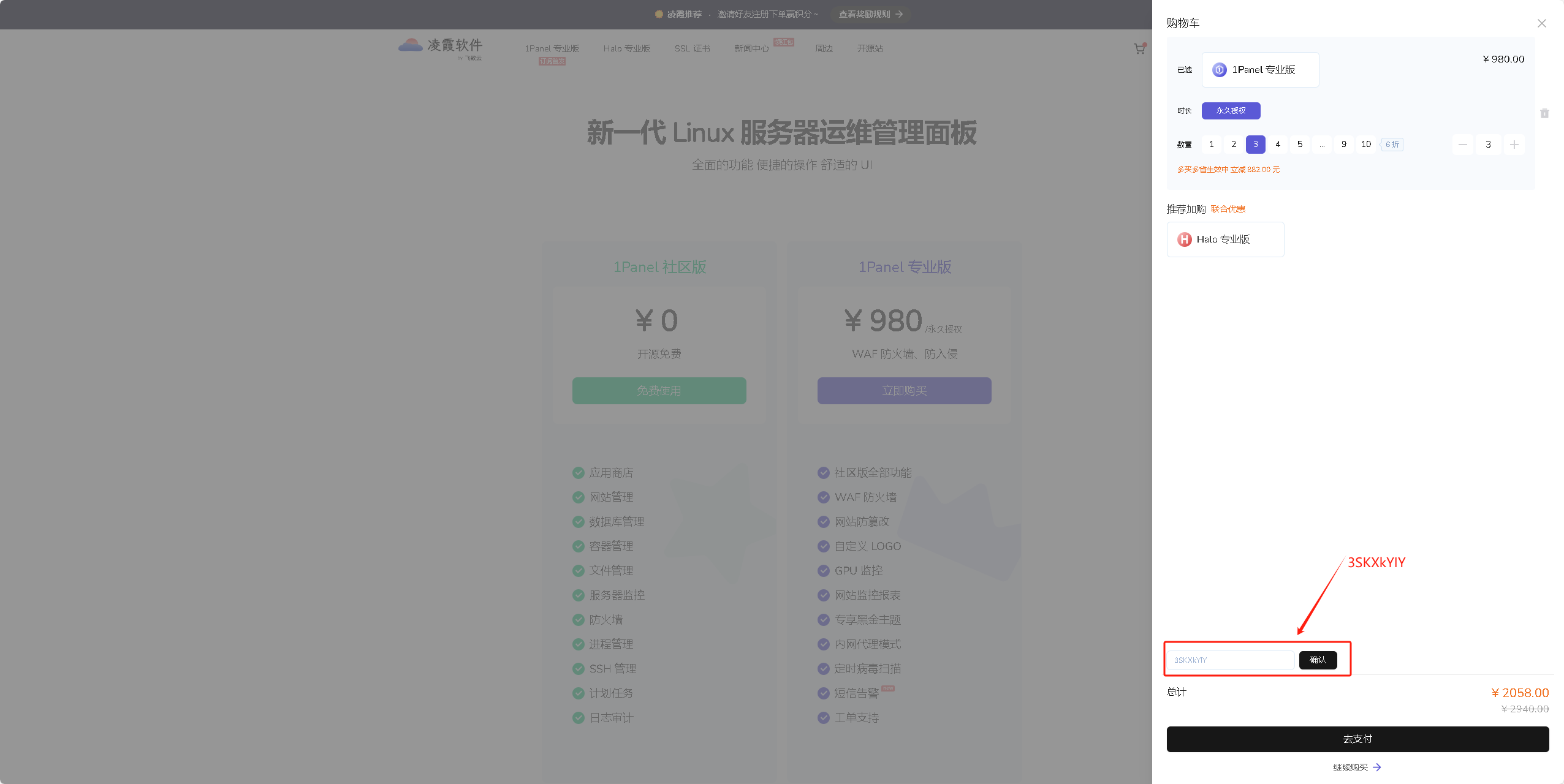Click the WAF 防火墙 feature checkmark
The width and height of the screenshot is (1564, 784).
coord(823,497)
